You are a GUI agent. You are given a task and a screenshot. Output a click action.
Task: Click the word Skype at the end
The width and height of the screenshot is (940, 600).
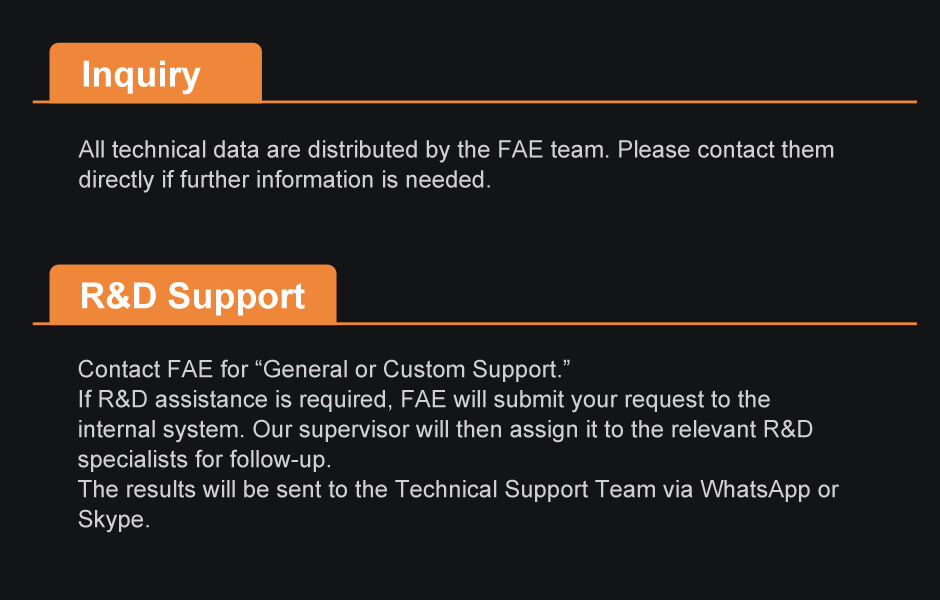pyautogui.click(x=113, y=520)
